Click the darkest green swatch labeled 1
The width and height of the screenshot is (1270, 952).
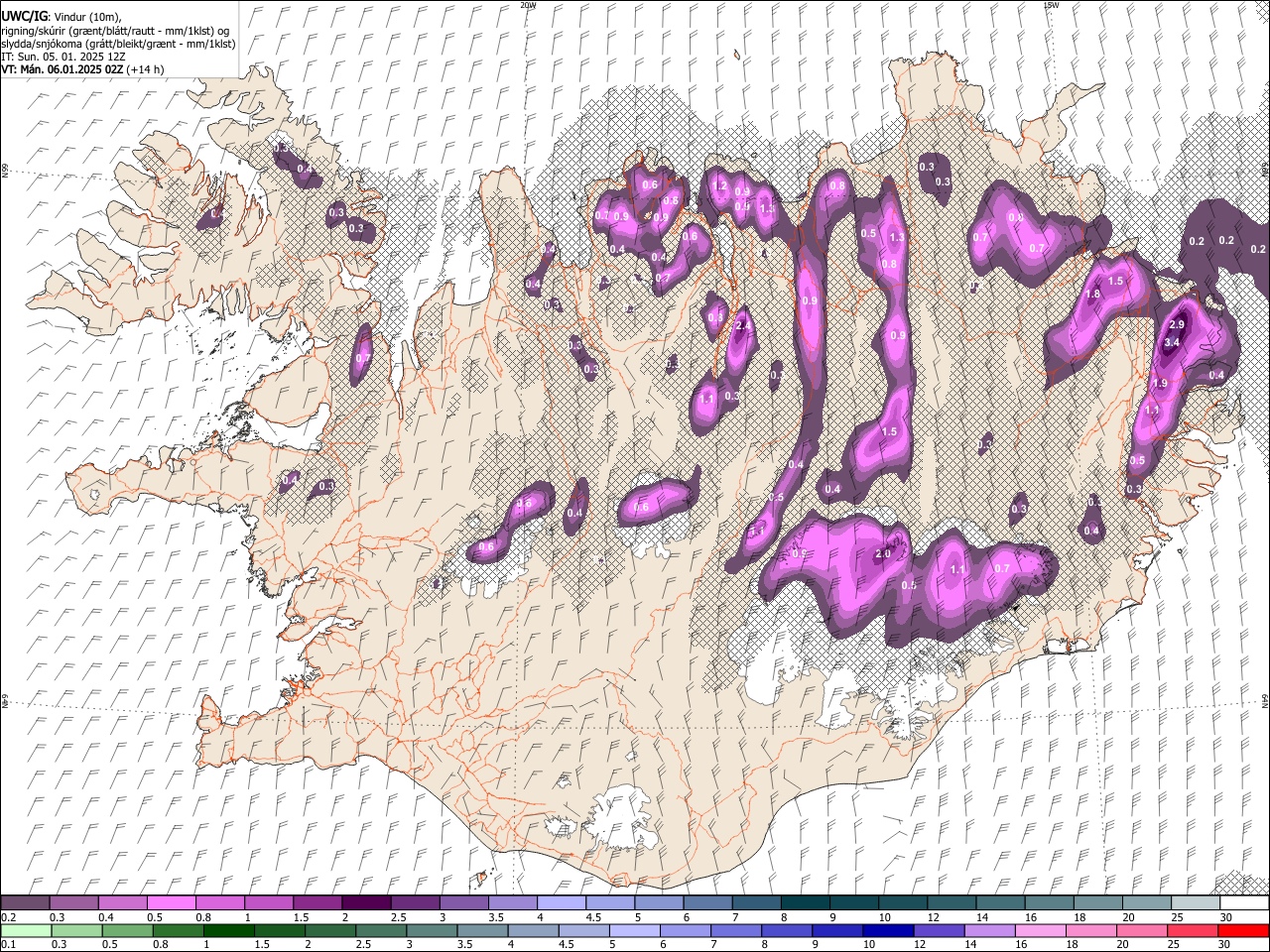point(228,931)
